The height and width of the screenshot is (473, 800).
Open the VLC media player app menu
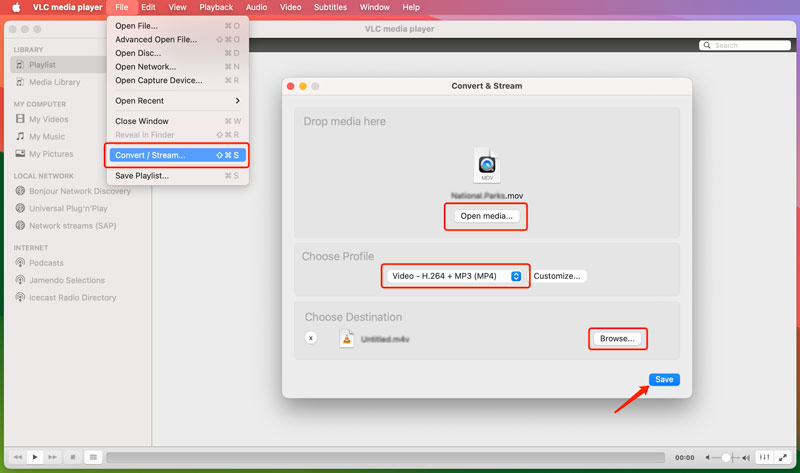(x=67, y=7)
